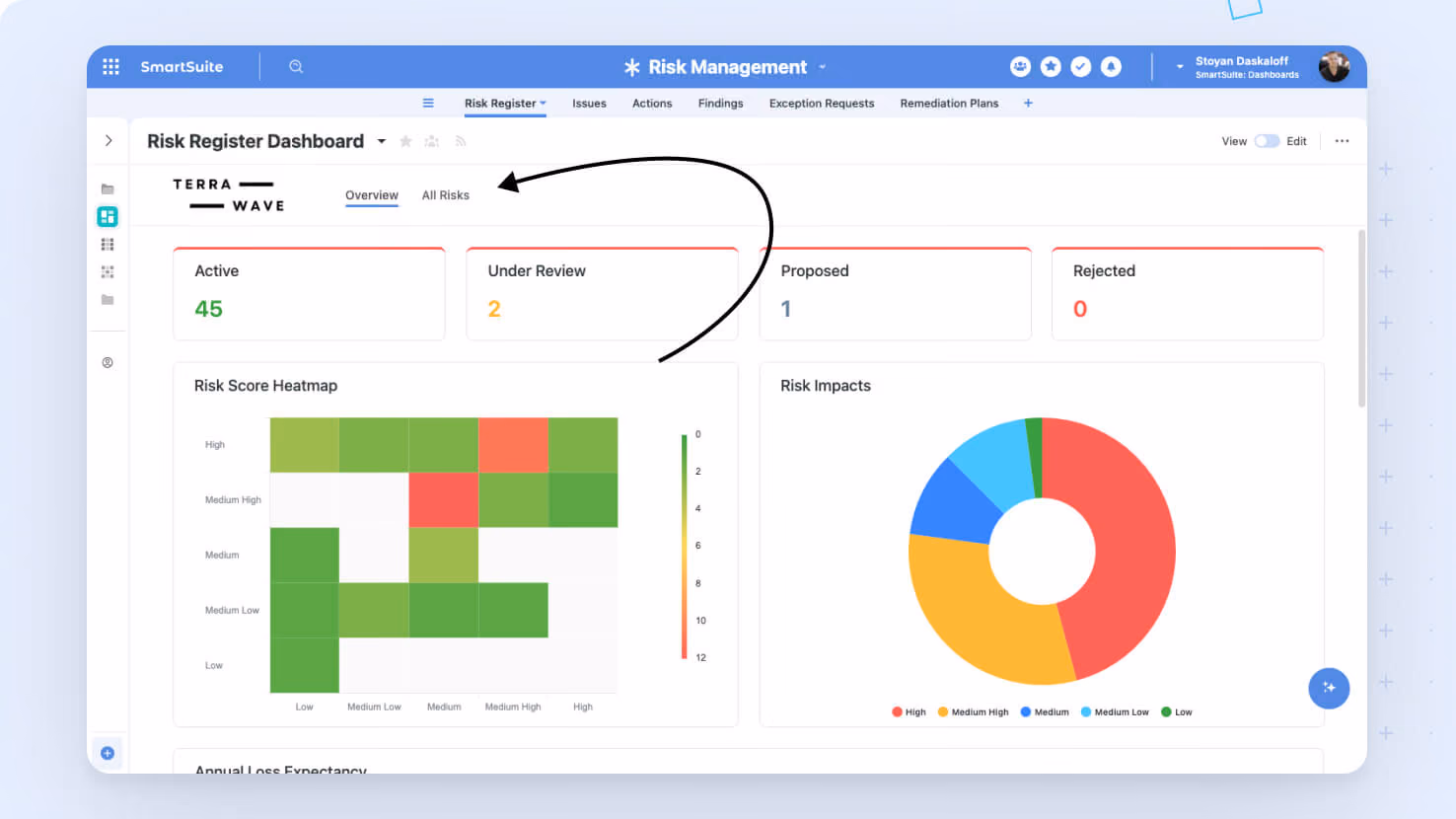Click the search magnifier icon
Screen dimensions: 1456x819
[296, 66]
